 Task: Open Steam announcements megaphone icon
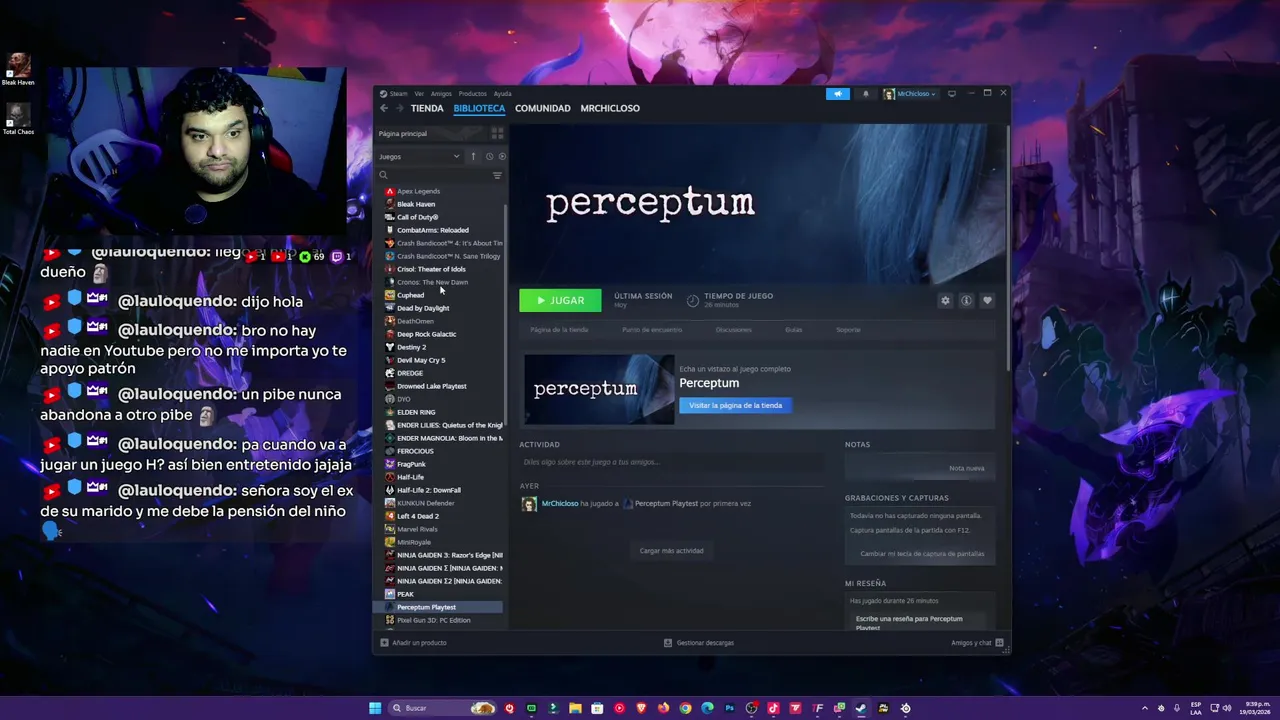[x=838, y=94]
